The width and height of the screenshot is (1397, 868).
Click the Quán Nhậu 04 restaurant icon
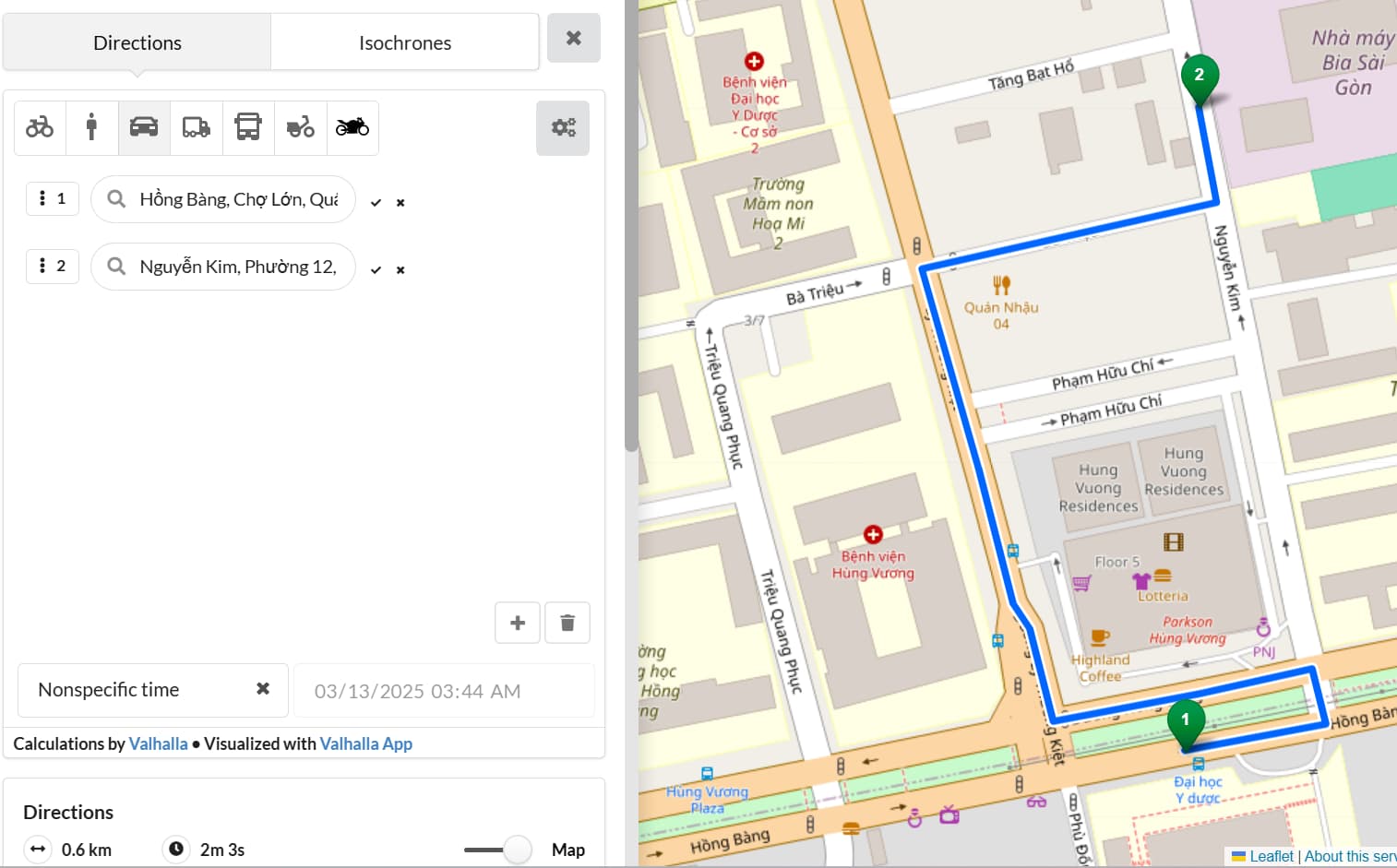[x=1001, y=285]
